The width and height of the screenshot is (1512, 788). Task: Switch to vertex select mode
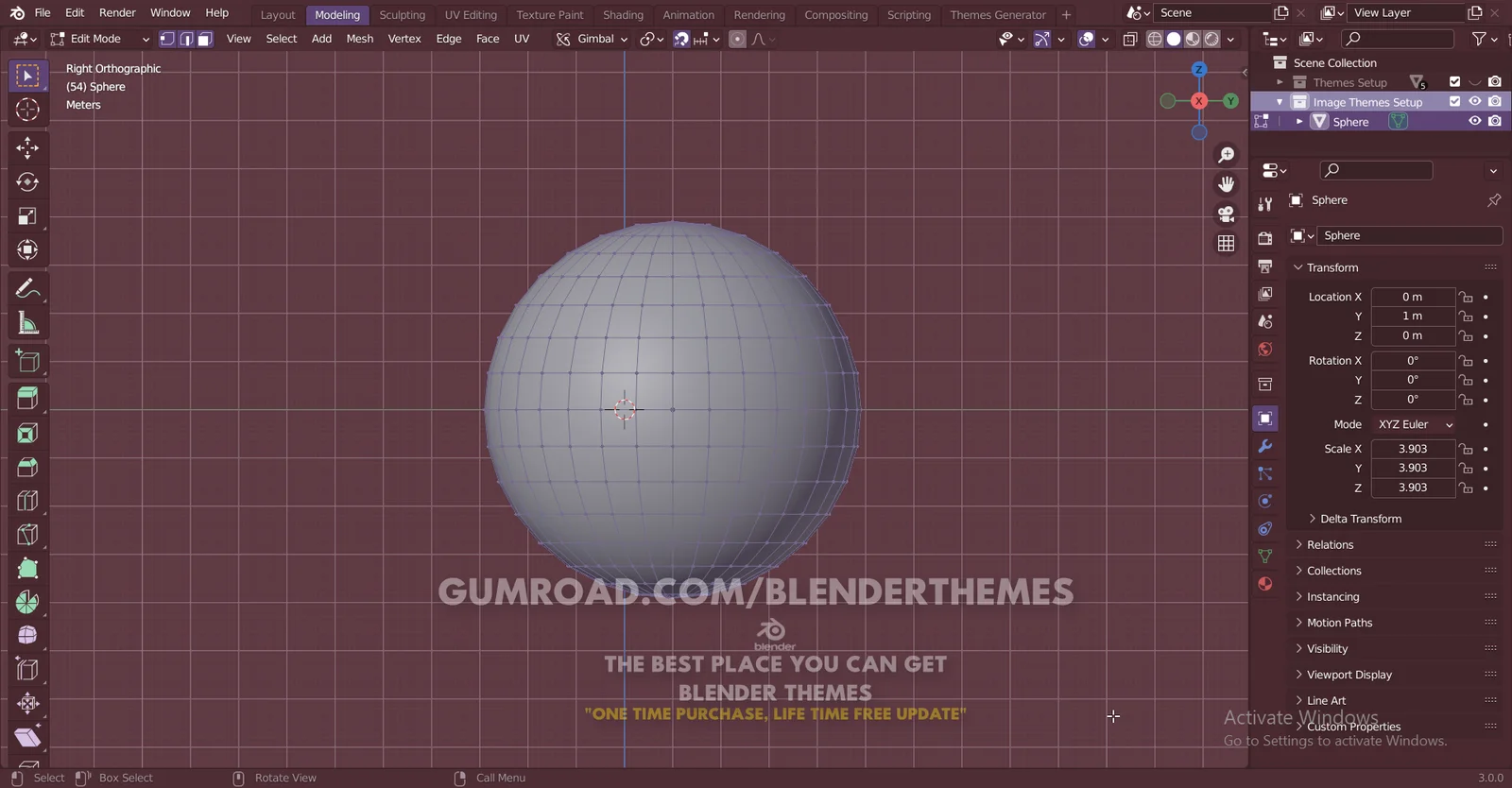click(167, 39)
